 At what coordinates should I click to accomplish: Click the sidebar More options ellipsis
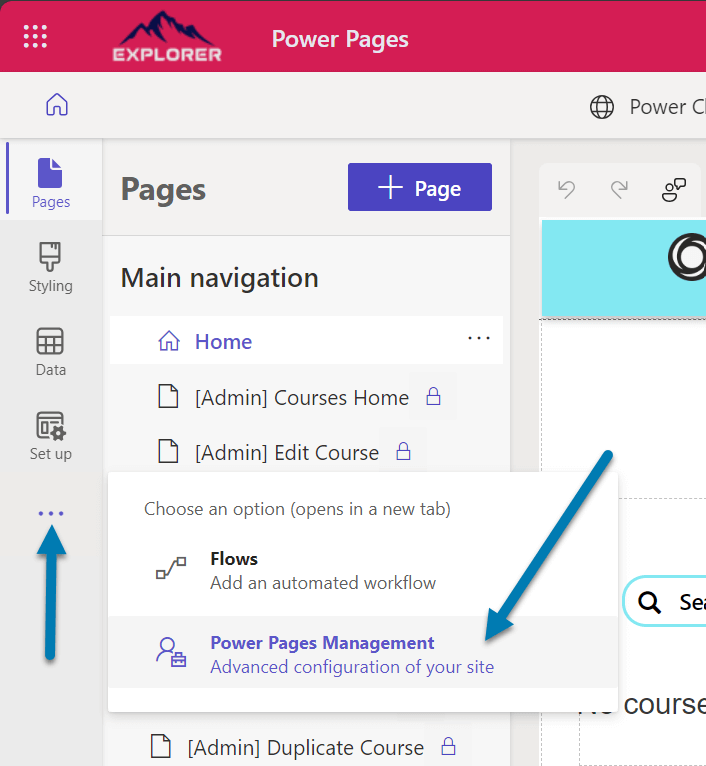coord(51,513)
